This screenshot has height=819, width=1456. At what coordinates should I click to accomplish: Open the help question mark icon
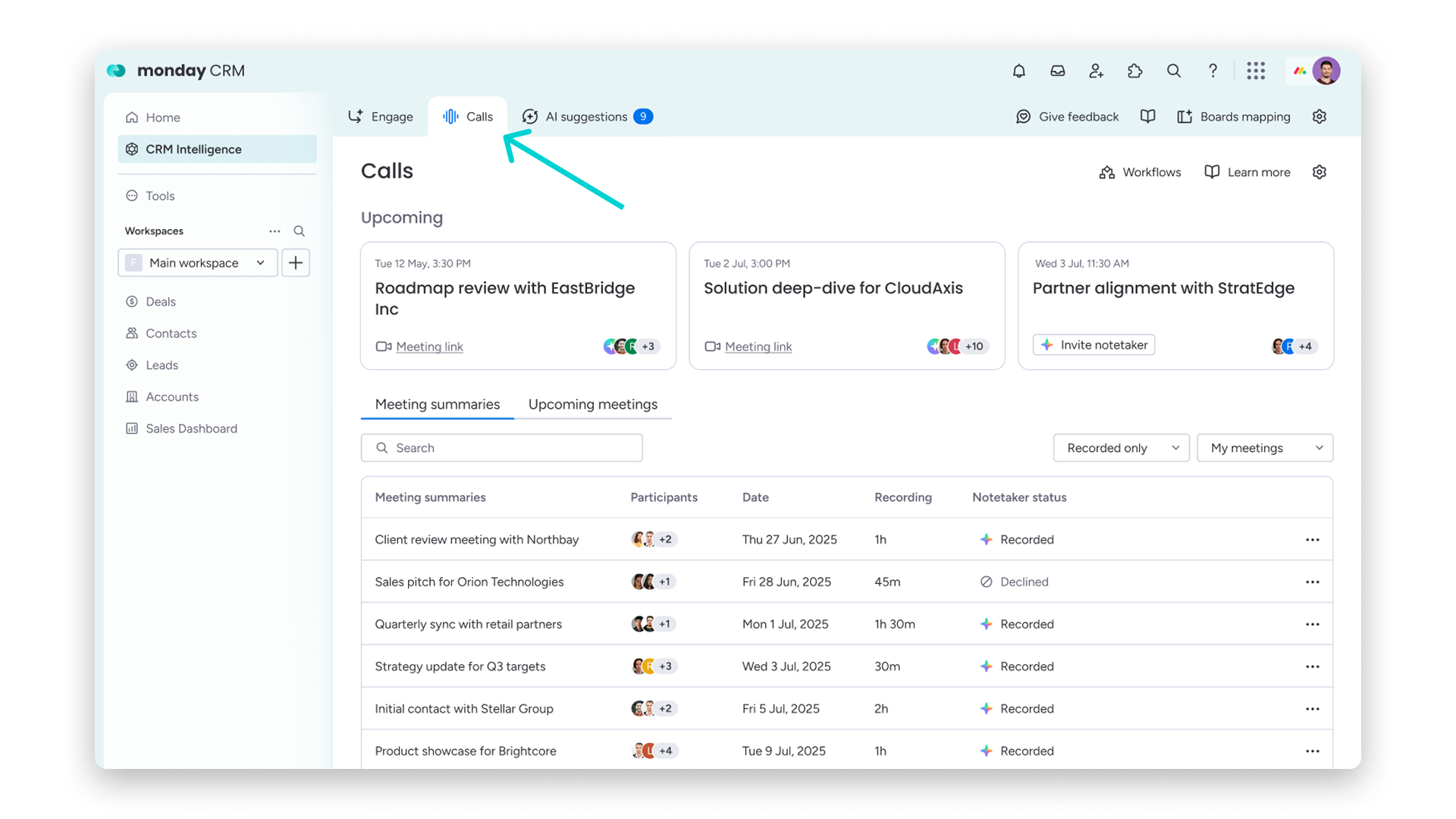click(x=1213, y=71)
